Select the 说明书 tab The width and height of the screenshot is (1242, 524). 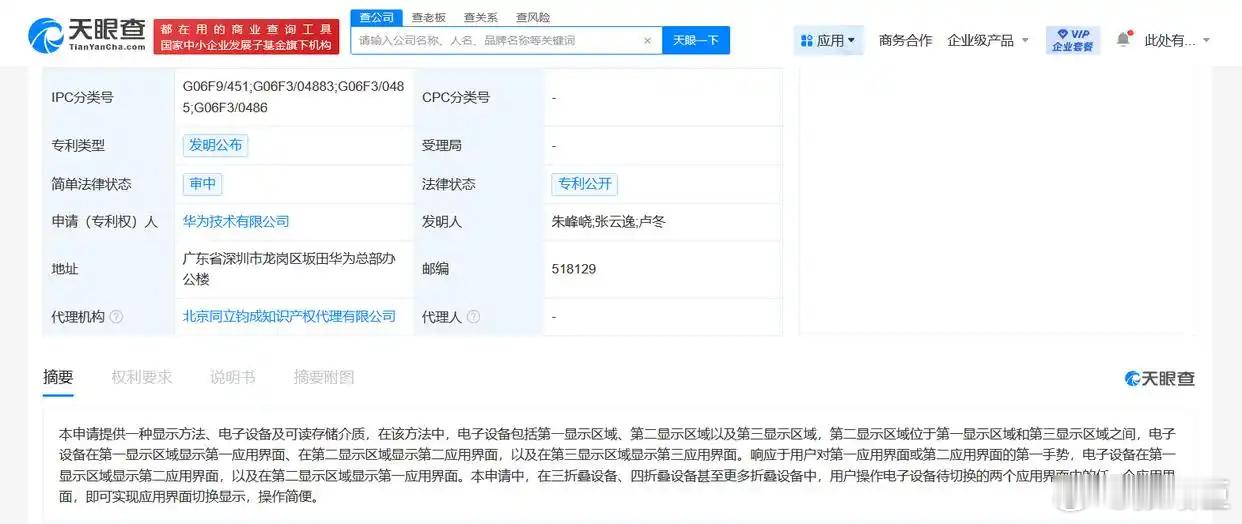point(233,377)
